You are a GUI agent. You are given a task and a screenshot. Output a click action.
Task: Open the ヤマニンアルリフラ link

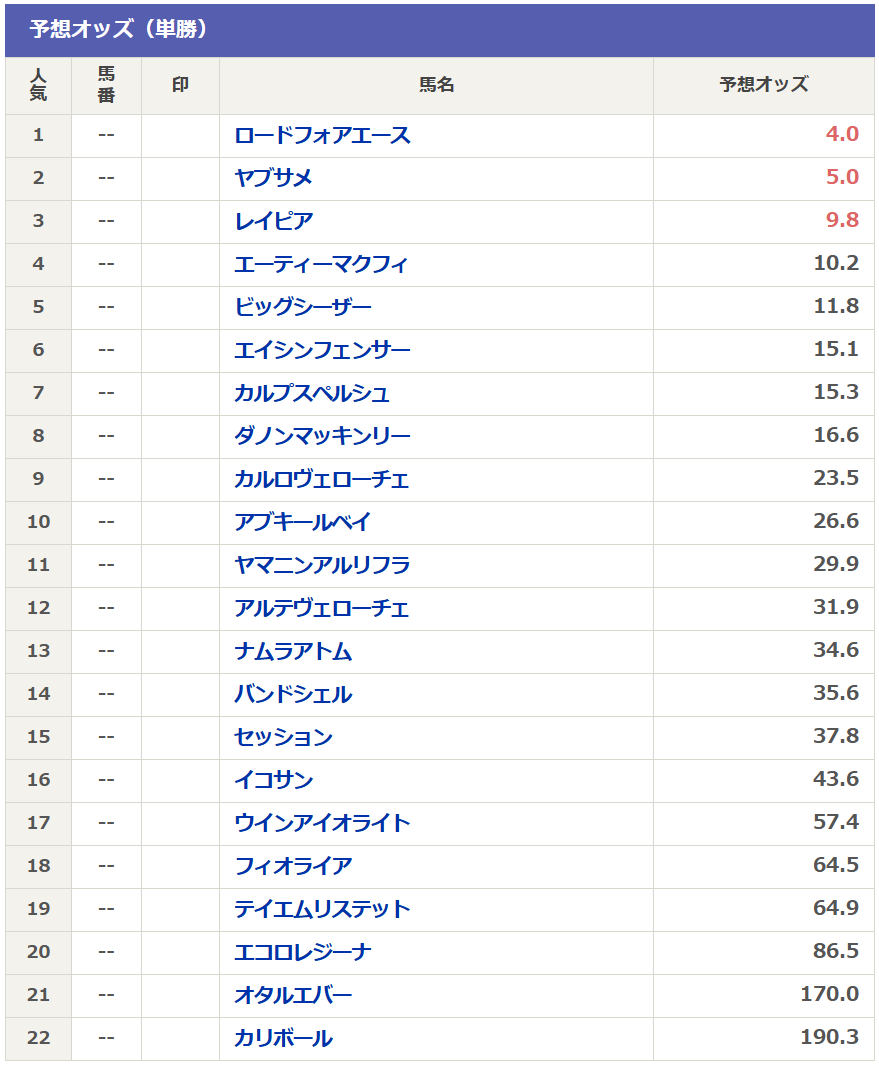(322, 565)
